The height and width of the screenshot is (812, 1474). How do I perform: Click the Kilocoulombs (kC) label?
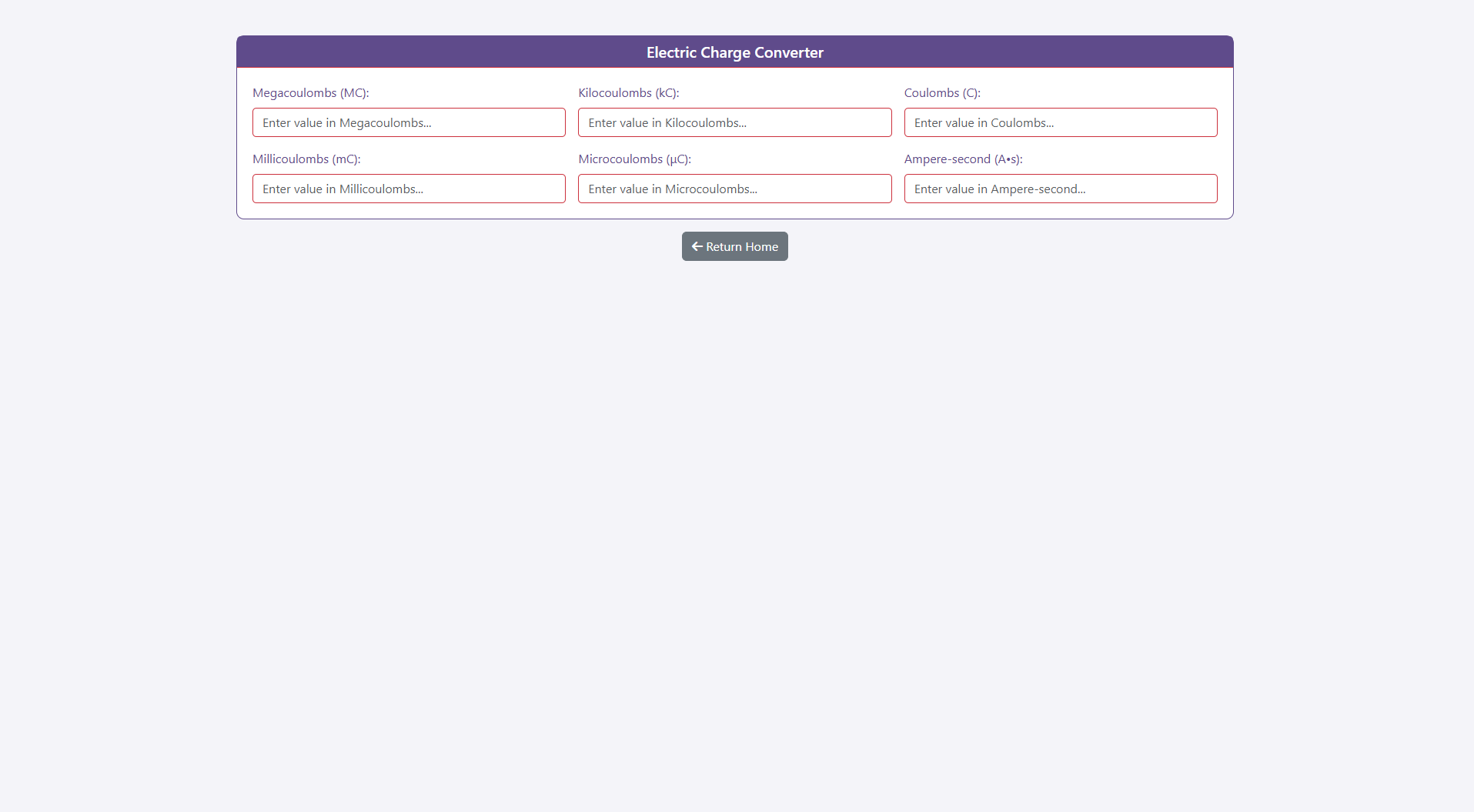(x=628, y=93)
